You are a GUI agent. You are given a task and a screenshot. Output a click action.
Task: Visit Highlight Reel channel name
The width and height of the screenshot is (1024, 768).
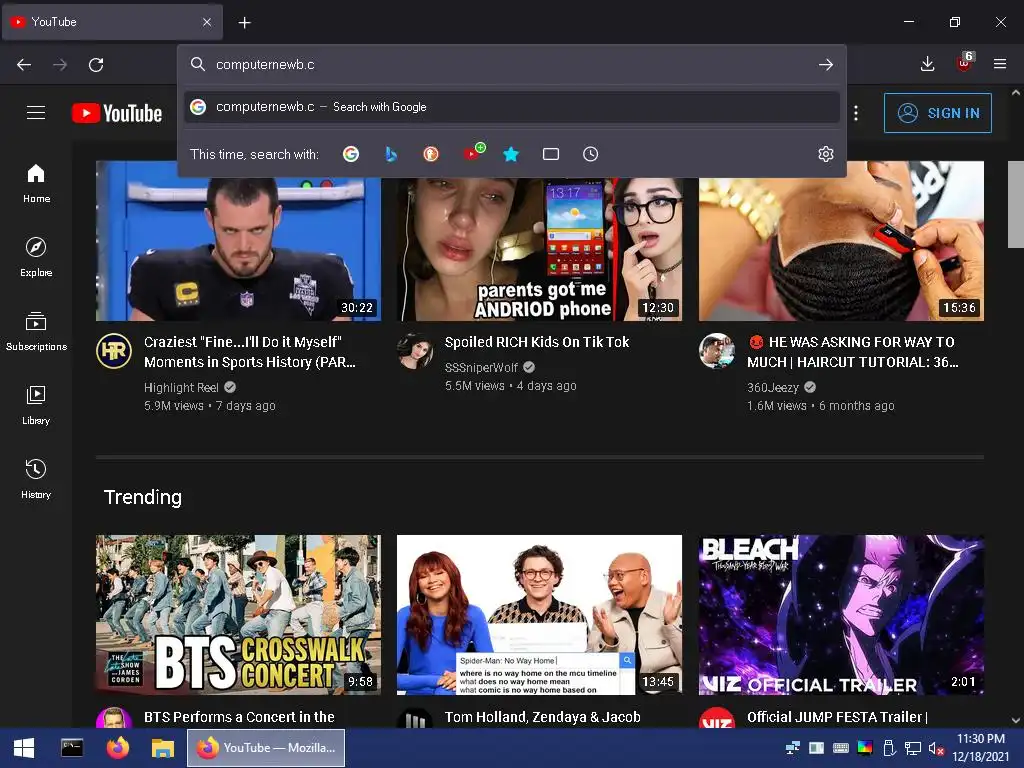pos(181,387)
